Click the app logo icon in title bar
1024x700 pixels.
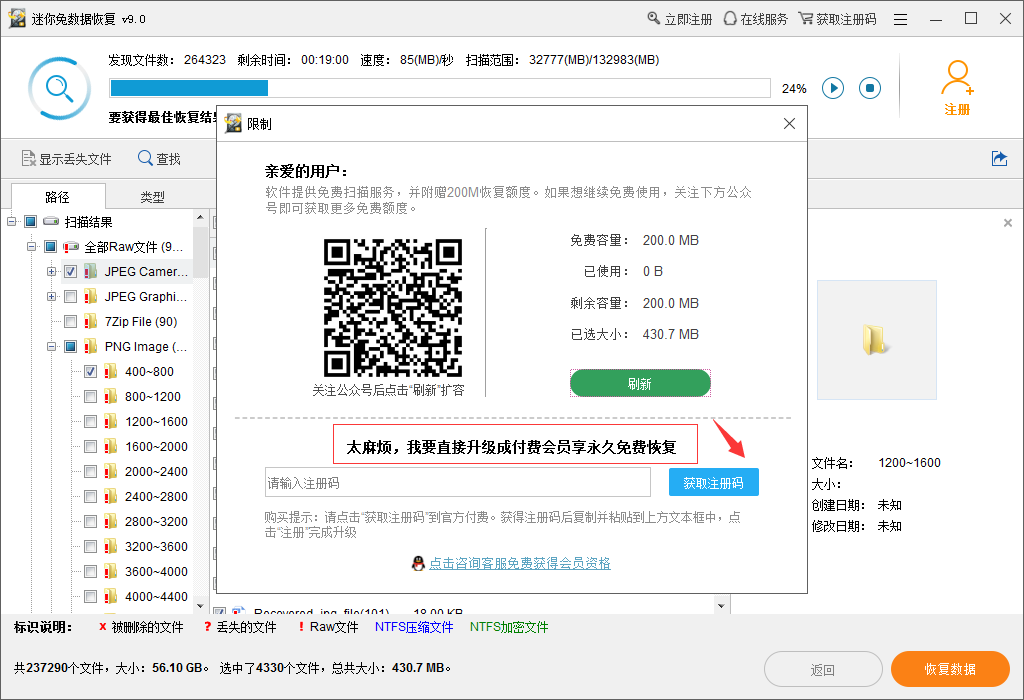pos(17,18)
